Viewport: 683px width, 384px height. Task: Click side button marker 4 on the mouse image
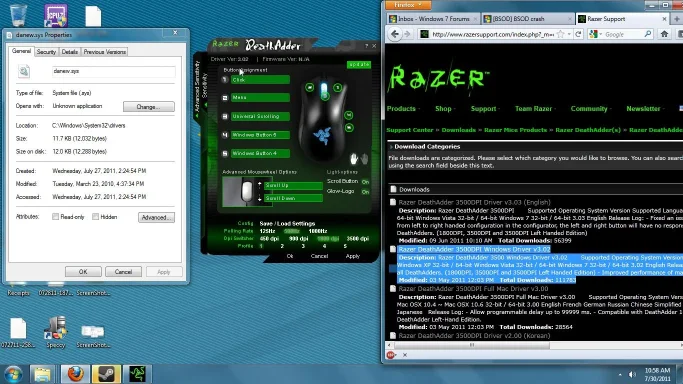348,115
